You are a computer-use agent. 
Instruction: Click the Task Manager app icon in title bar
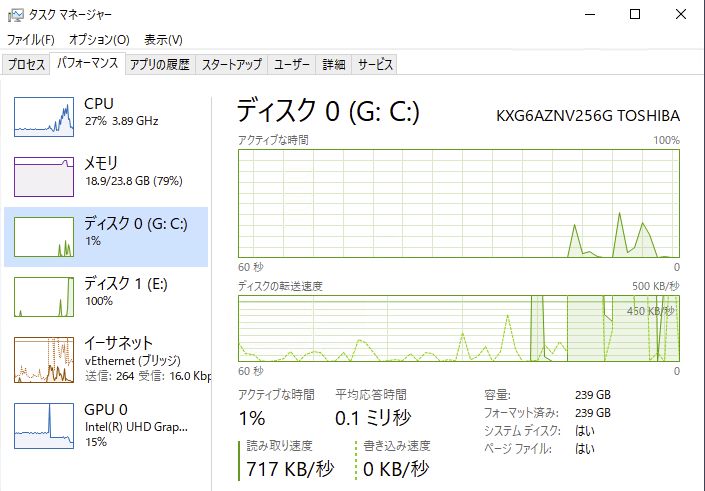(15, 14)
